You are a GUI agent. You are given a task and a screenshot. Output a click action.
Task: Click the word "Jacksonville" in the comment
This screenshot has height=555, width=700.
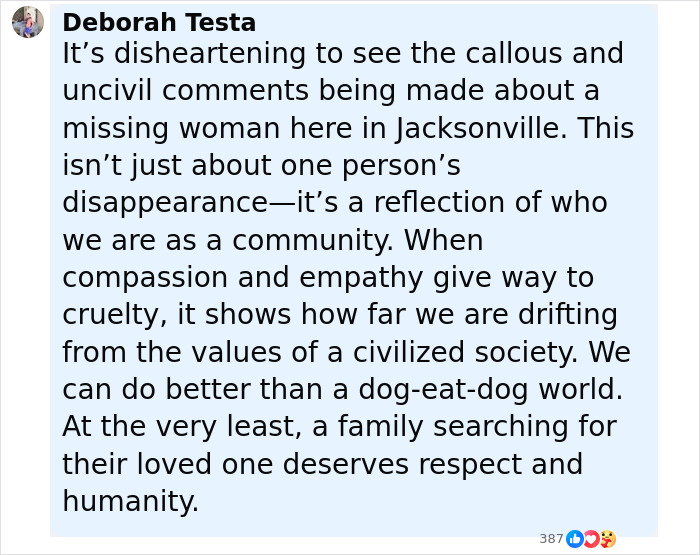477,128
